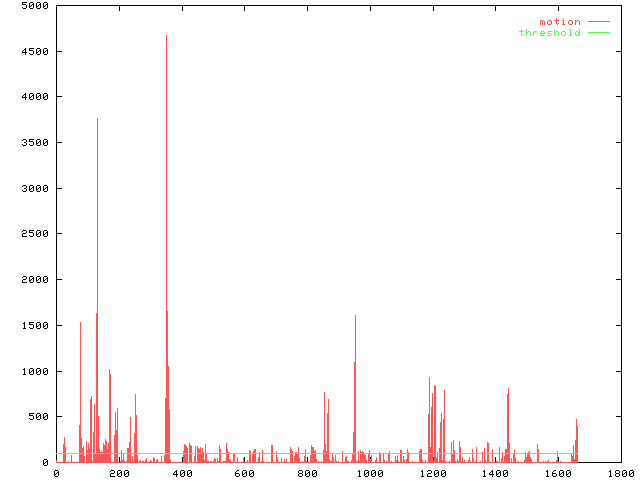Click the green threshold line sample in legend
Viewport: 640px width, 480px height.
click(598, 33)
